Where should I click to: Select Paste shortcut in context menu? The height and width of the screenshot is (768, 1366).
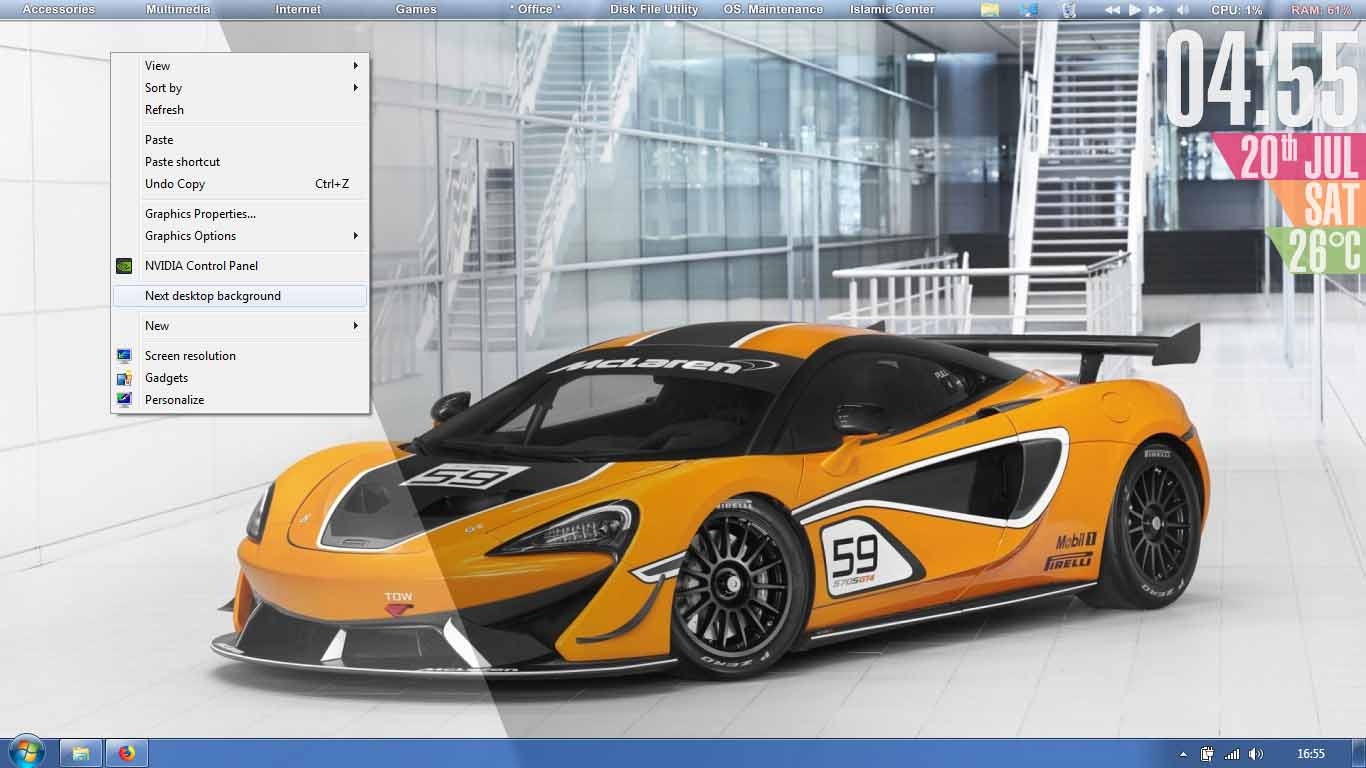[240, 162]
